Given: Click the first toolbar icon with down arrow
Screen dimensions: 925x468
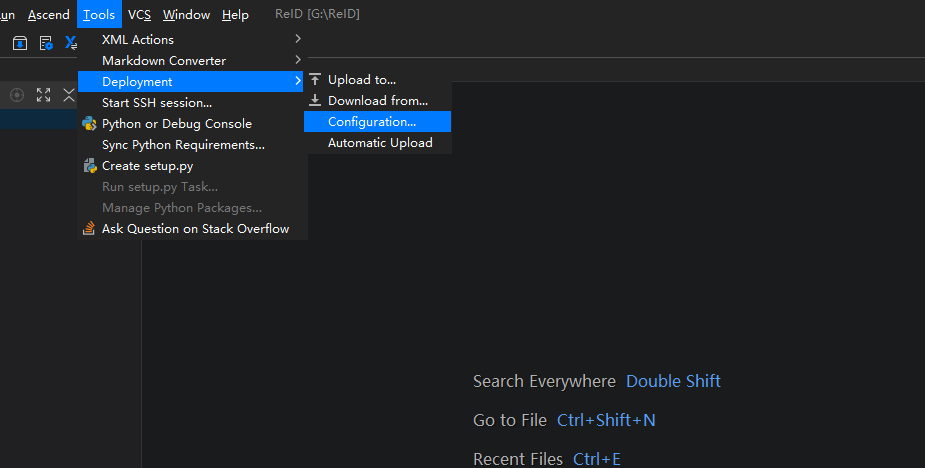Looking at the screenshot, I should 20,43.
